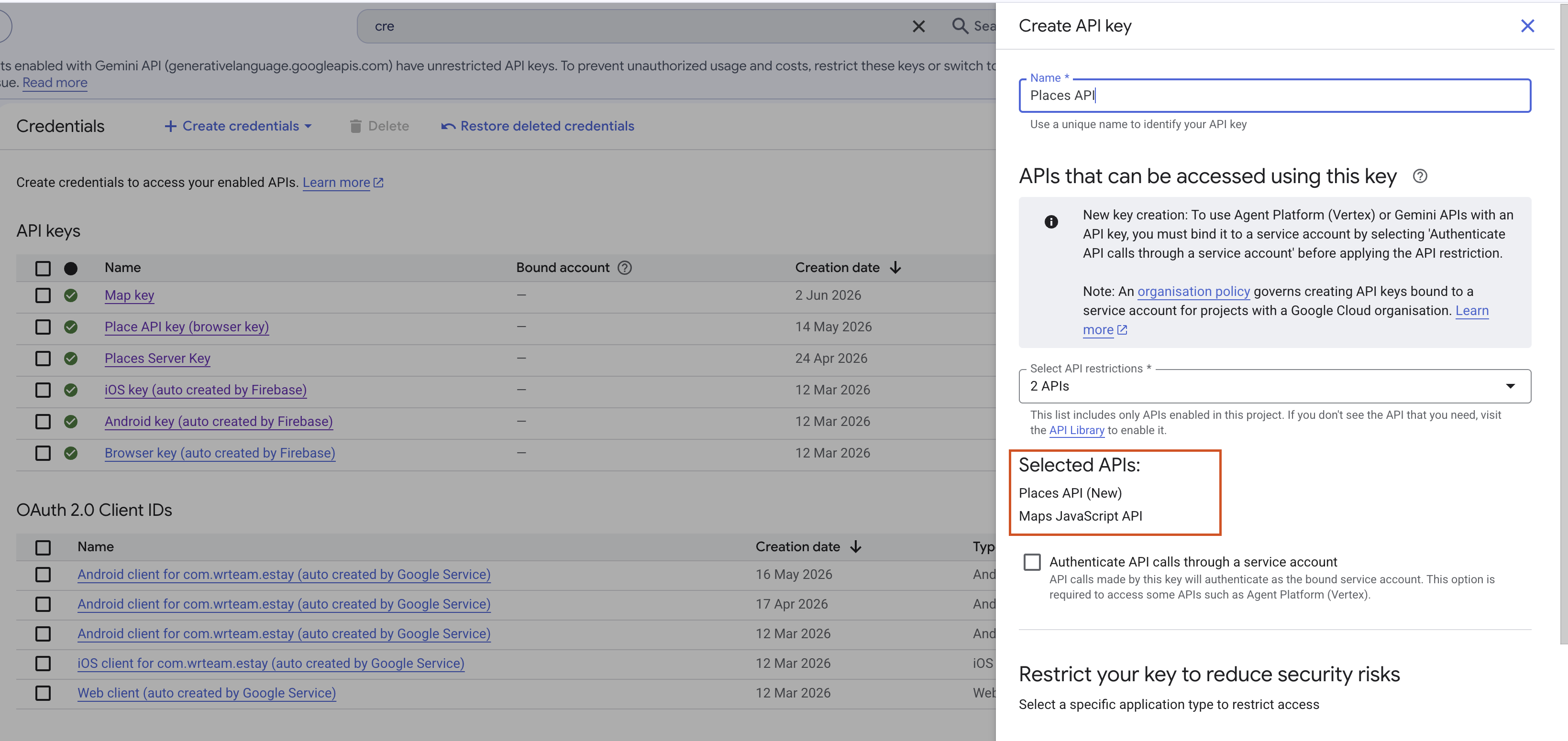The width and height of the screenshot is (1568, 741).
Task: Click the status icon for Place API key (browser key)
Action: [x=71, y=327]
